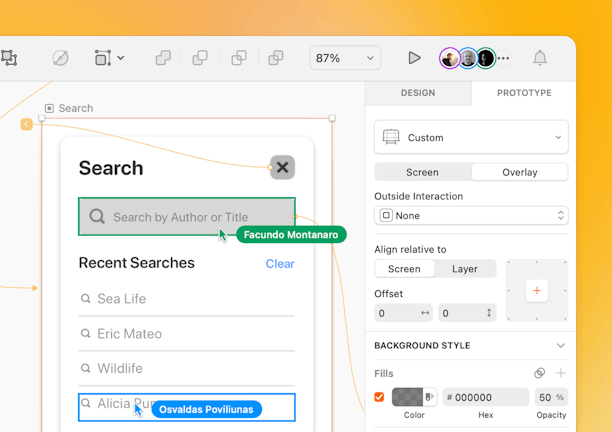
Task: Choose Layer for align relative to
Action: click(464, 269)
